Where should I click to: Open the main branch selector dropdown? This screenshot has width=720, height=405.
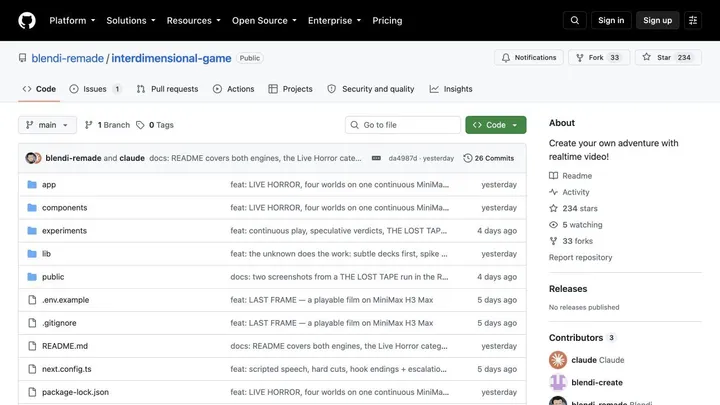[x=47, y=125]
